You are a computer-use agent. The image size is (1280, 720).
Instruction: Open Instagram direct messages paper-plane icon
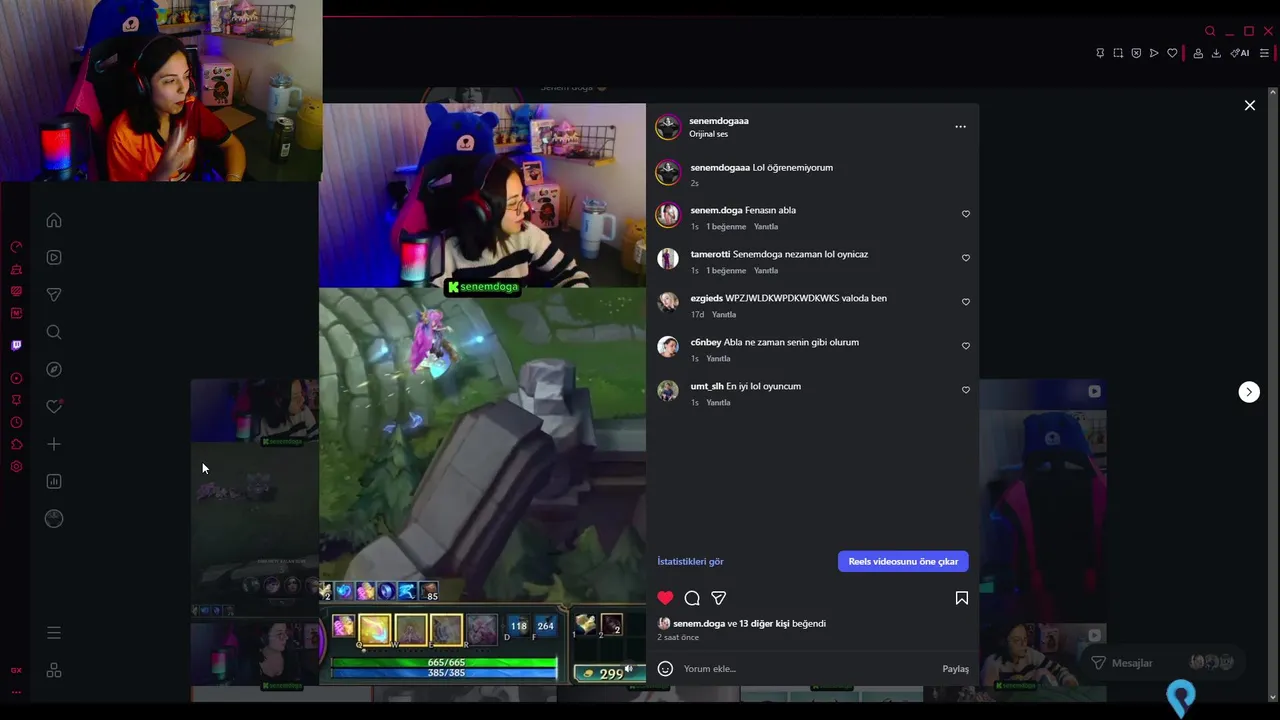[x=54, y=295]
